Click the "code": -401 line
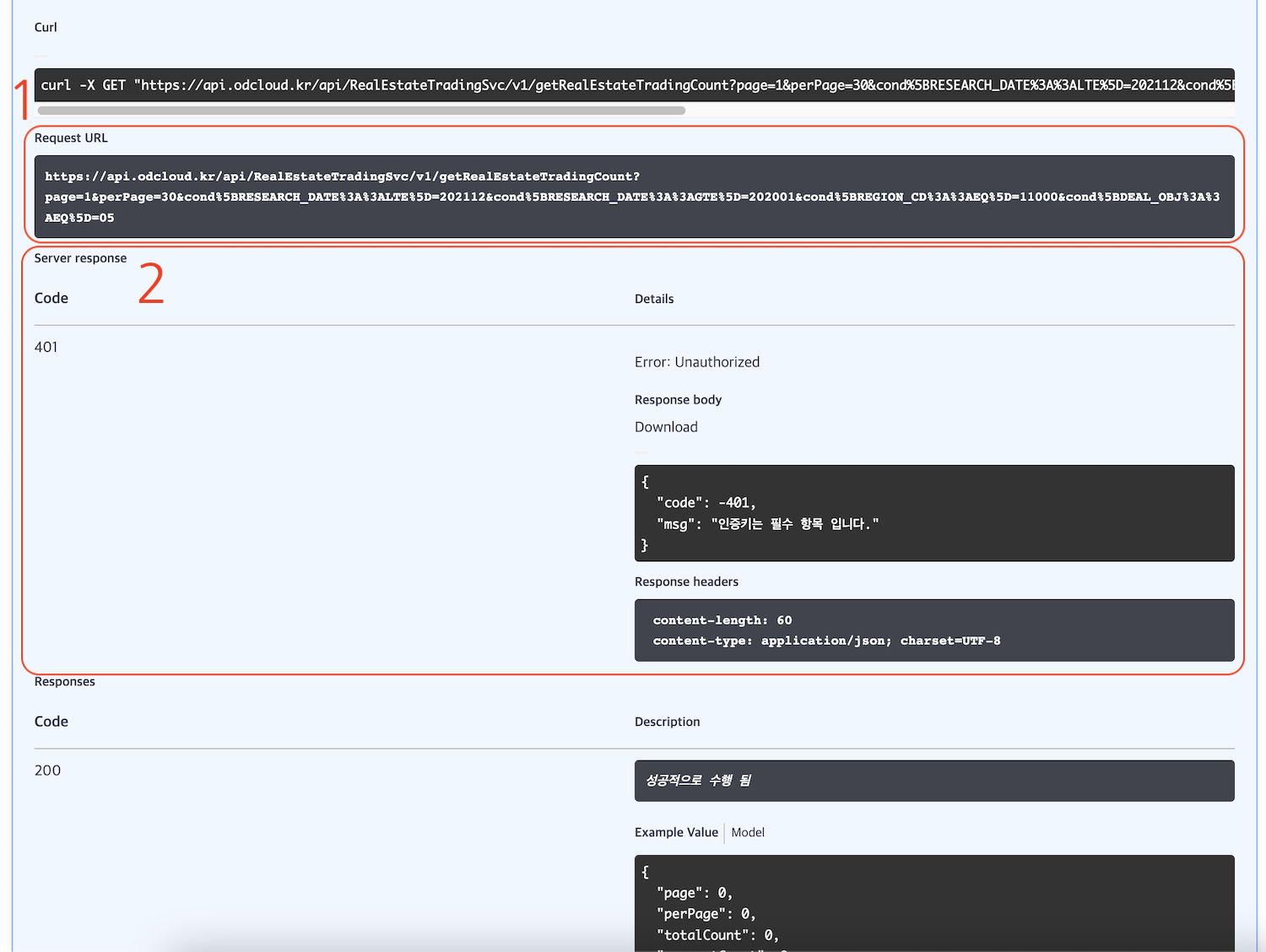Viewport: 1266px width, 952px height. (x=706, y=503)
